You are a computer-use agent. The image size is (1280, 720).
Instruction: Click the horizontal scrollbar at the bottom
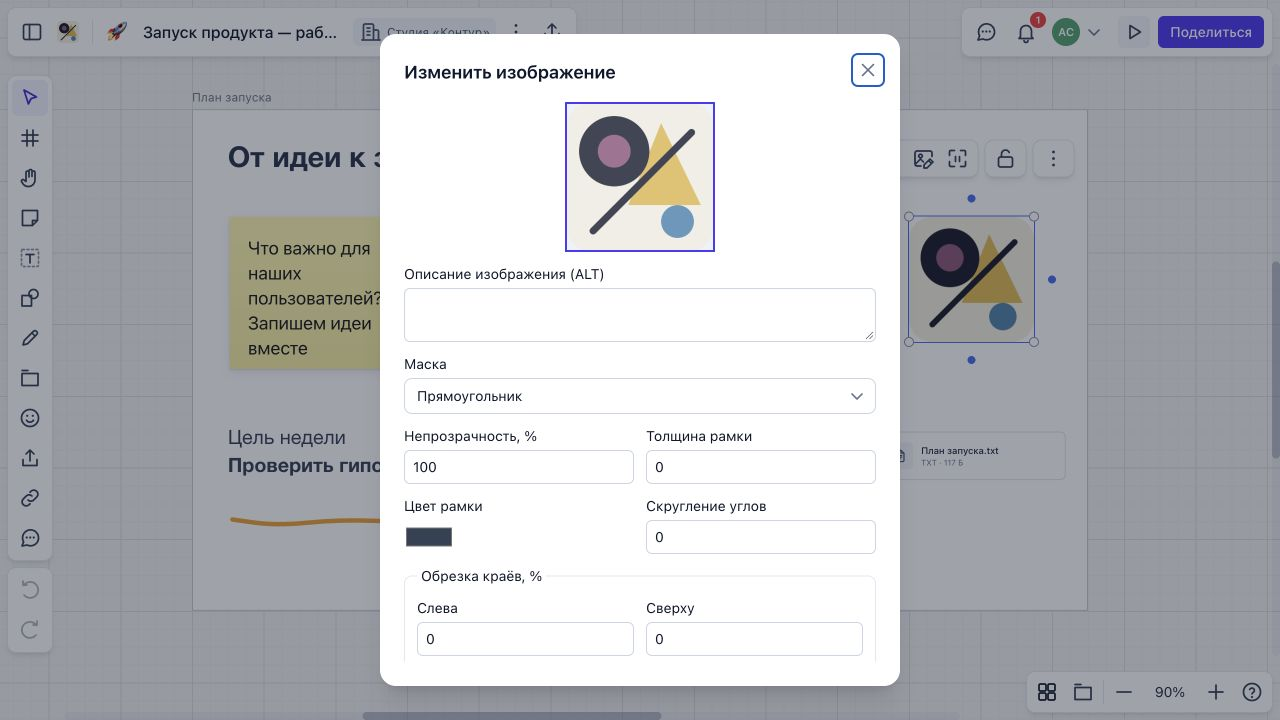pos(512,716)
